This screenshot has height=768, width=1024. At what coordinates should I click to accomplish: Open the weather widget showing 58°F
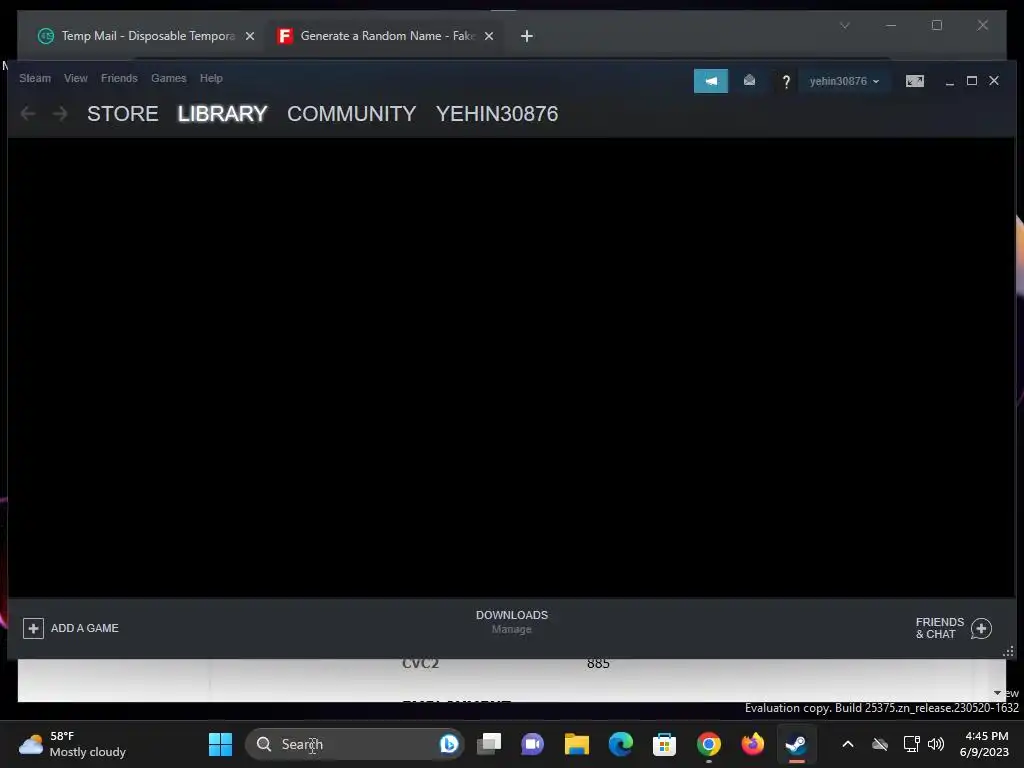(x=72, y=744)
